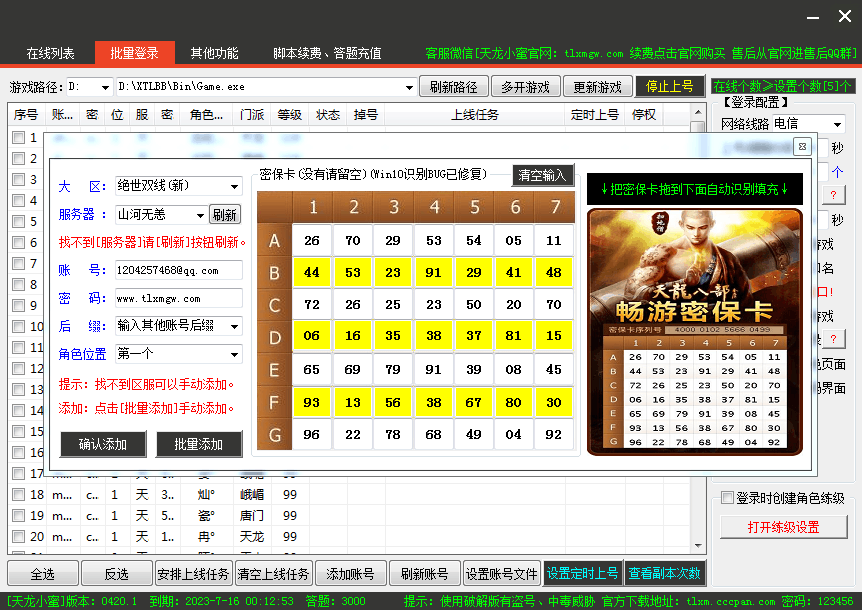The width and height of the screenshot is (862, 610).
Task: Tick the checkbox for row 1
Action: coord(19,137)
